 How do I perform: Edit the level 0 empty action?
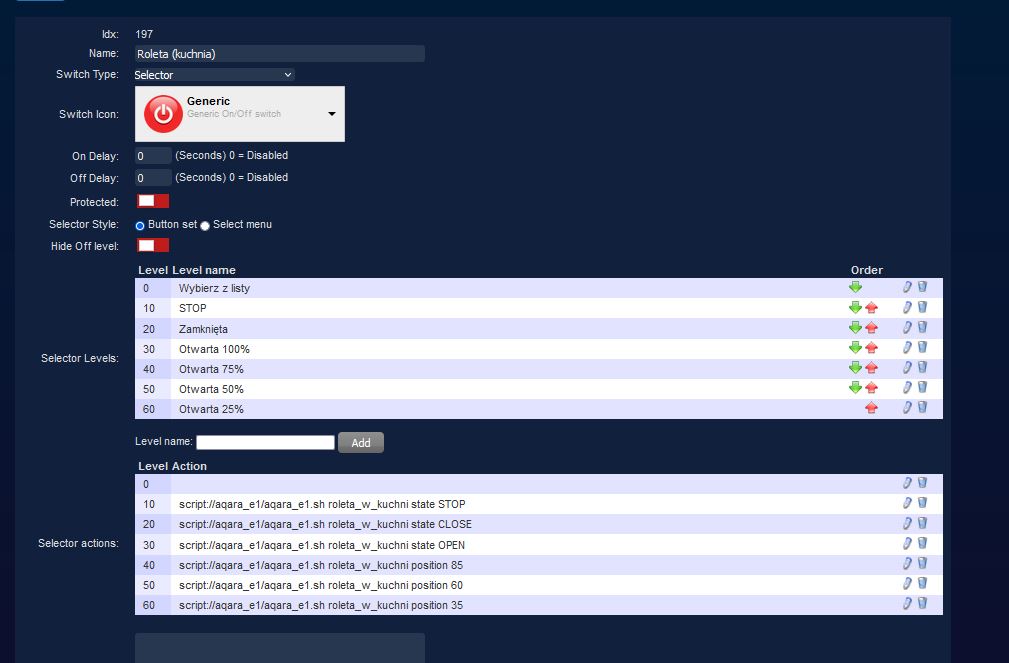907,483
